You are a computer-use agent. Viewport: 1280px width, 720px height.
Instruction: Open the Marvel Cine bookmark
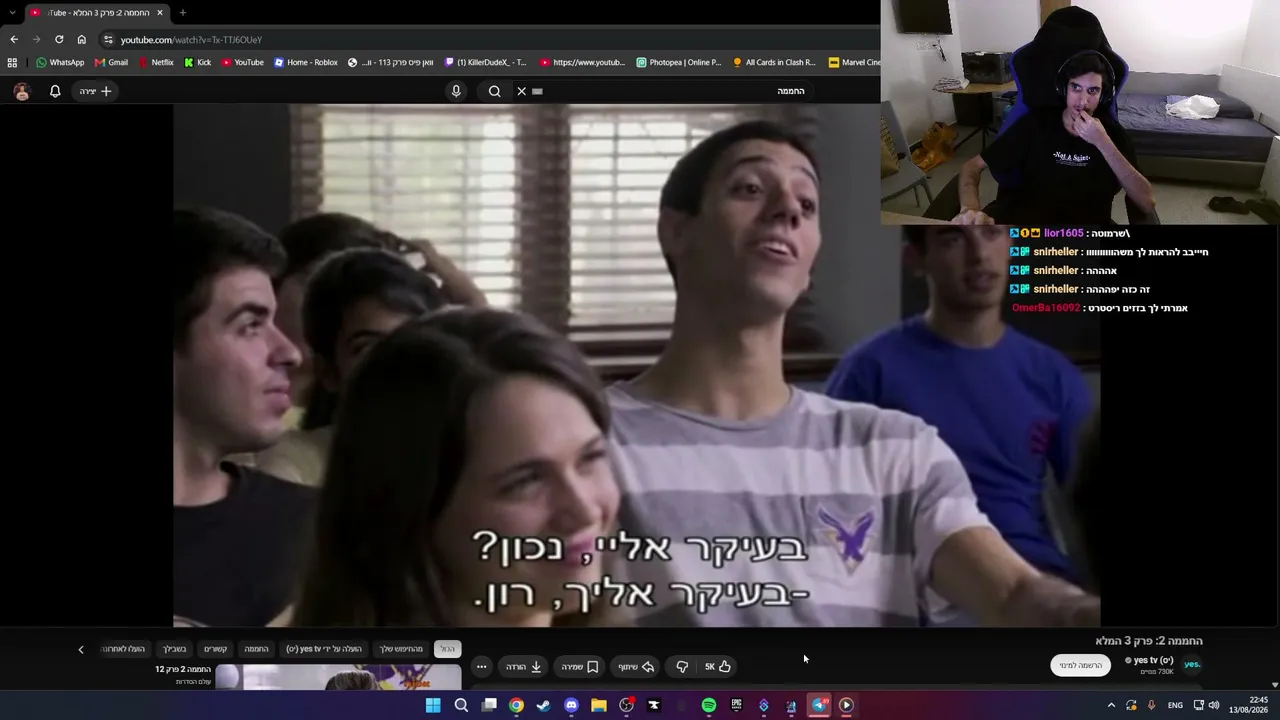(855, 62)
